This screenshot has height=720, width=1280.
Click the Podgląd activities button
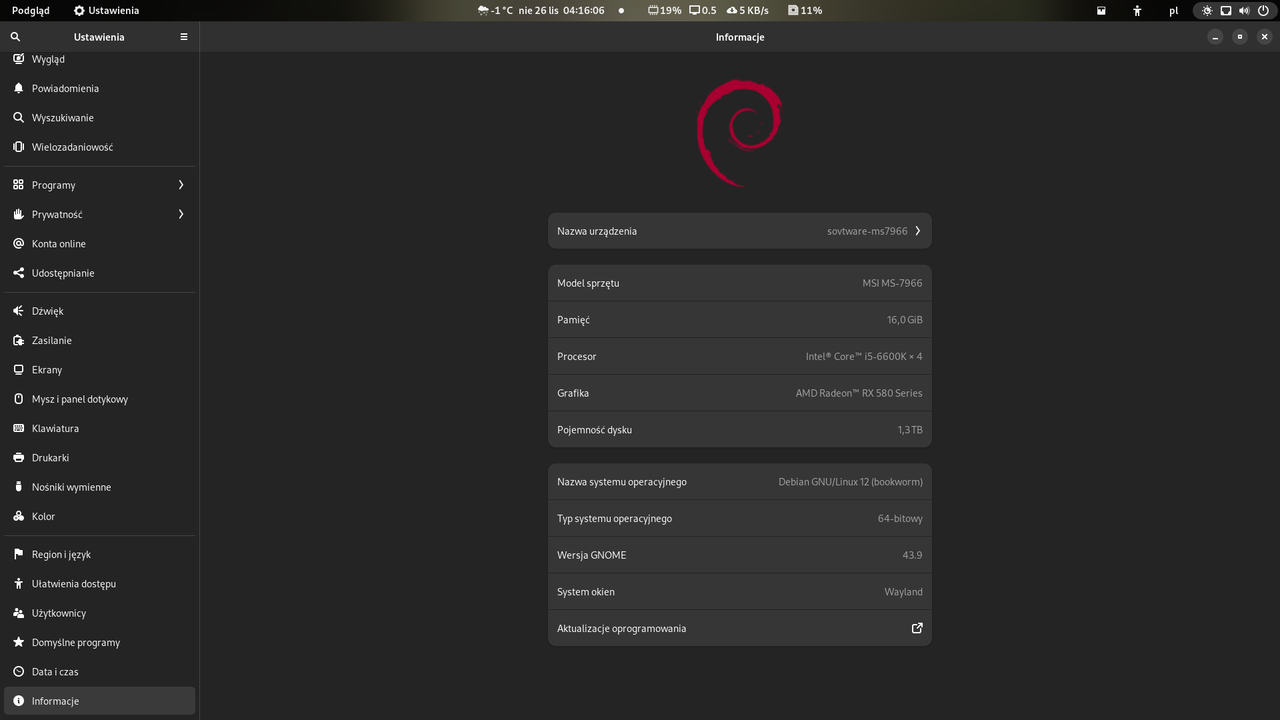31,10
